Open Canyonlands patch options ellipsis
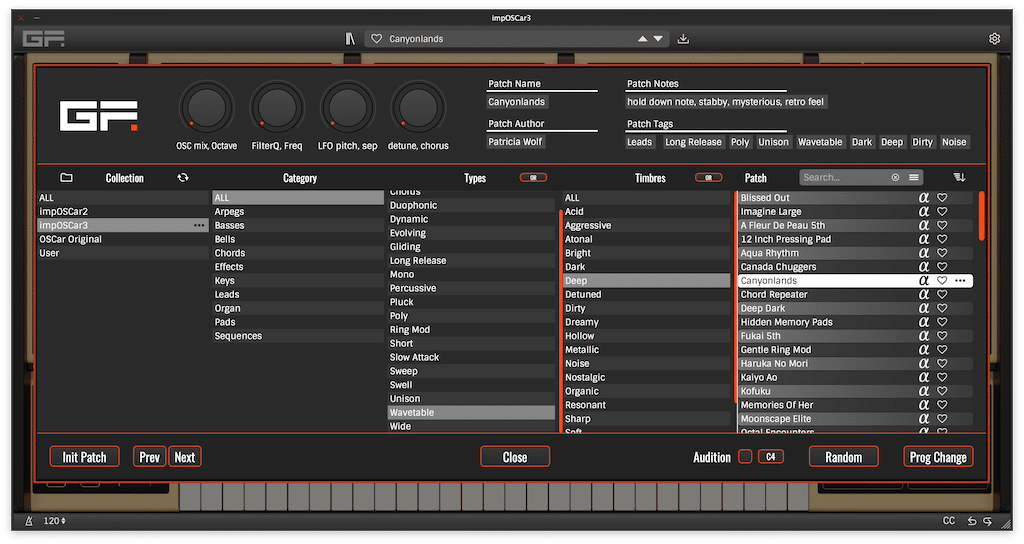This screenshot has width=1024, height=544. [960, 281]
